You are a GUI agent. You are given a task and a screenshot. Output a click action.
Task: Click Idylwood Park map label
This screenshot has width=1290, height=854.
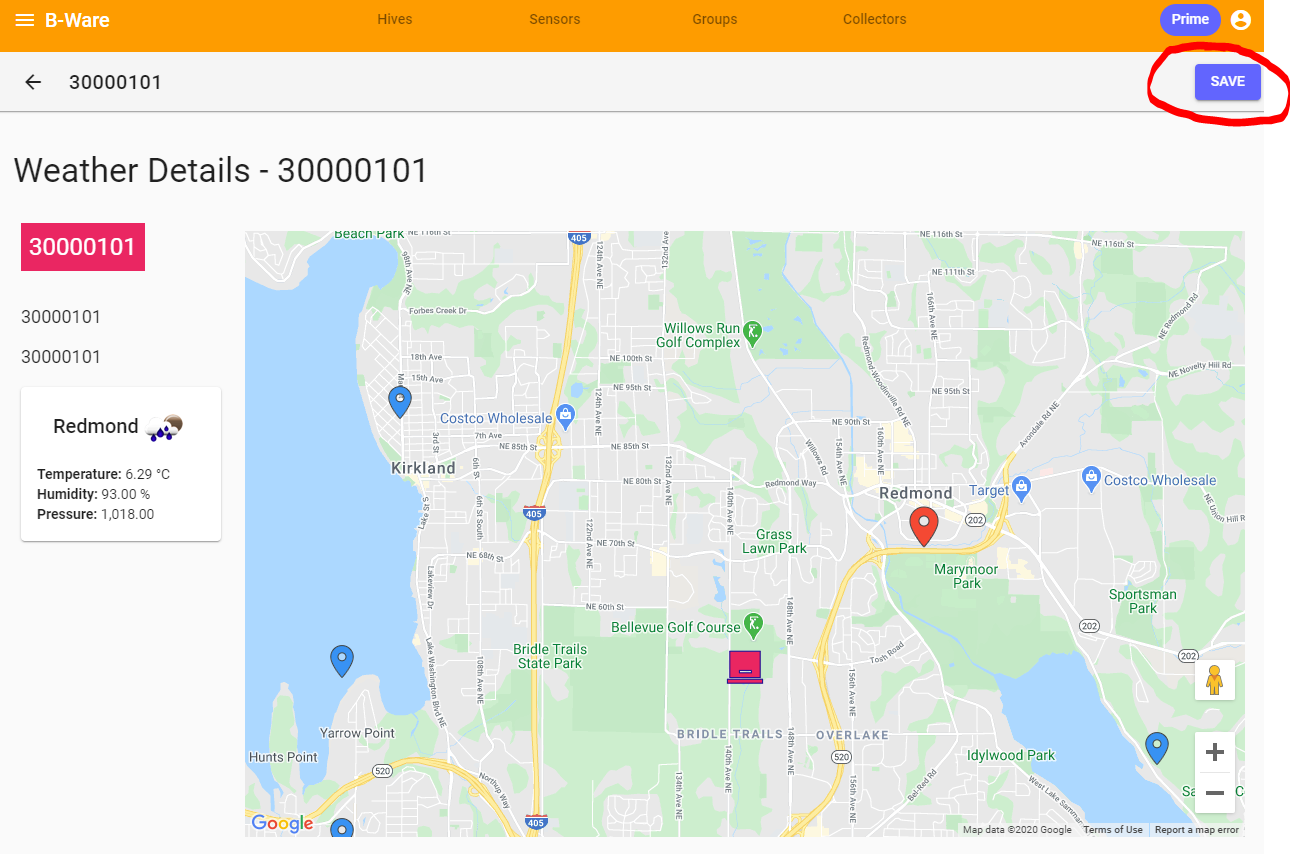point(1011,755)
